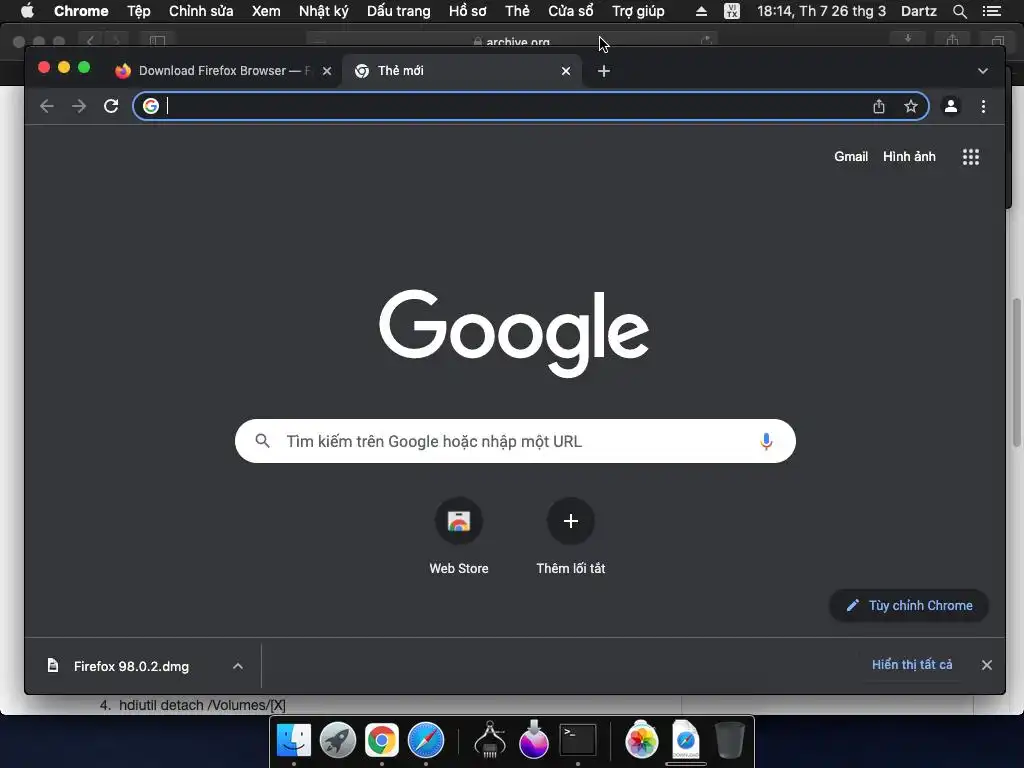Screen dimensions: 1024x768
Task: Click the Google logo
Action: [514, 333]
